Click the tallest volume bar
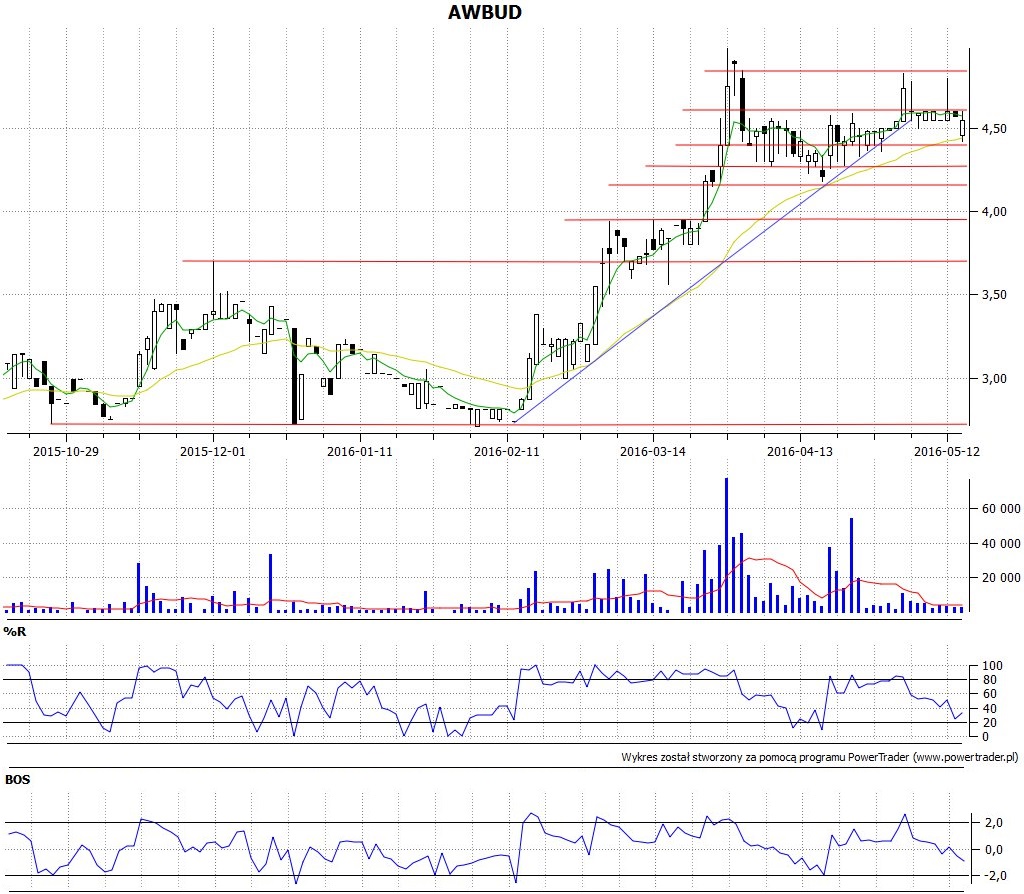The image size is (1024, 894). click(x=726, y=545)
